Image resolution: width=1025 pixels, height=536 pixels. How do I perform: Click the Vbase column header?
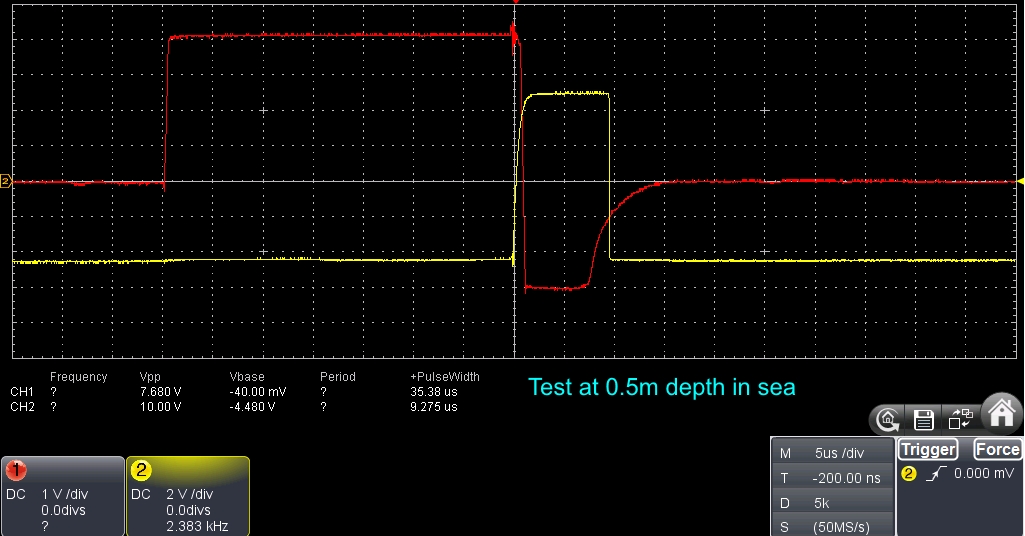click(x=247, y=377)
